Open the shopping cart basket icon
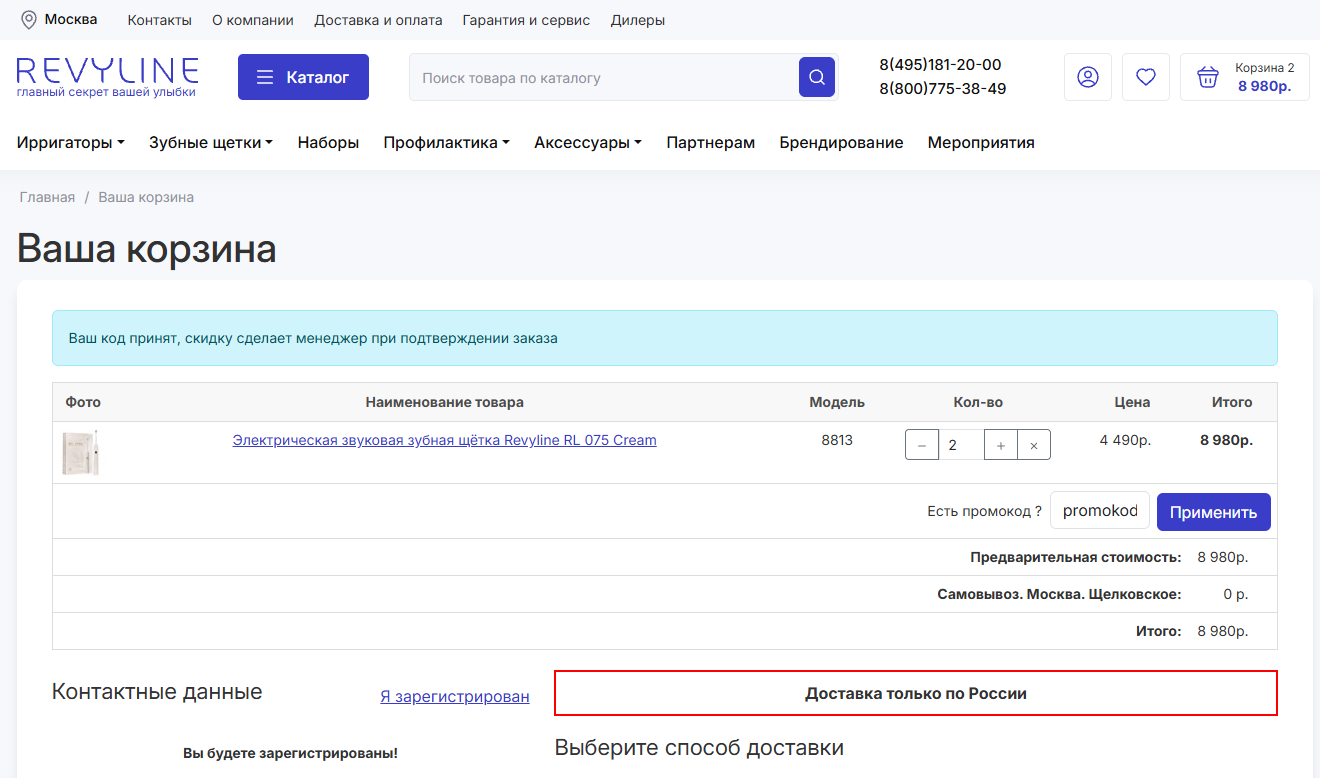1320x778 pixels. coord(1208,77)
